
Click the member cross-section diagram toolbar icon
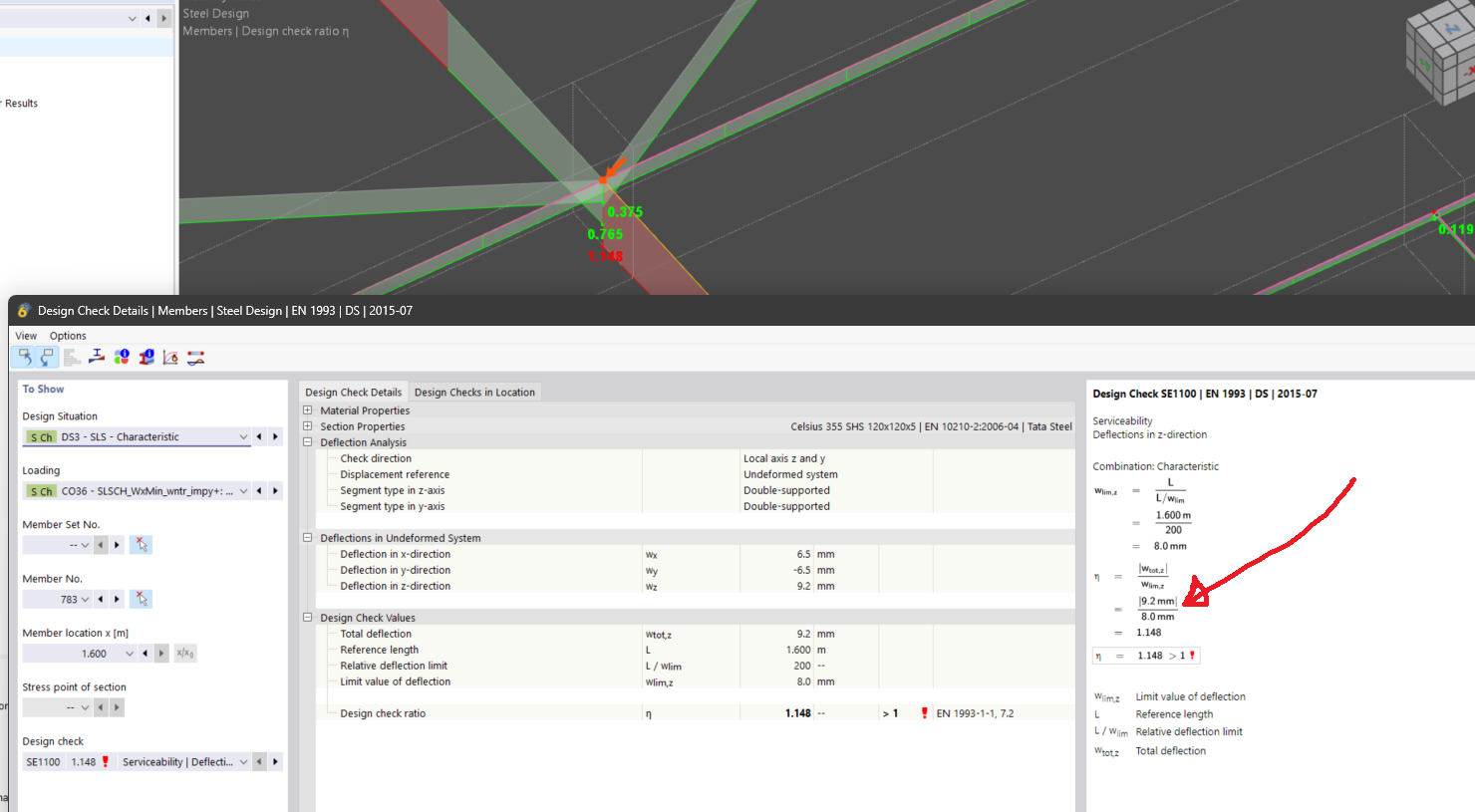[x=97, y=357]
